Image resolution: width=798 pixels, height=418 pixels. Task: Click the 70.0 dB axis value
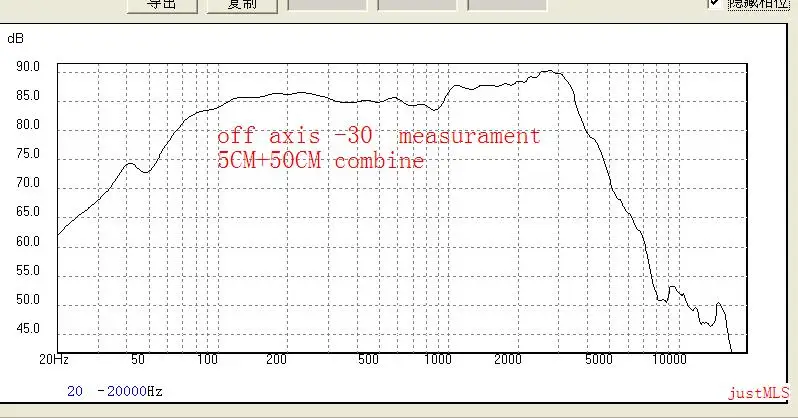tap(28, 182)
